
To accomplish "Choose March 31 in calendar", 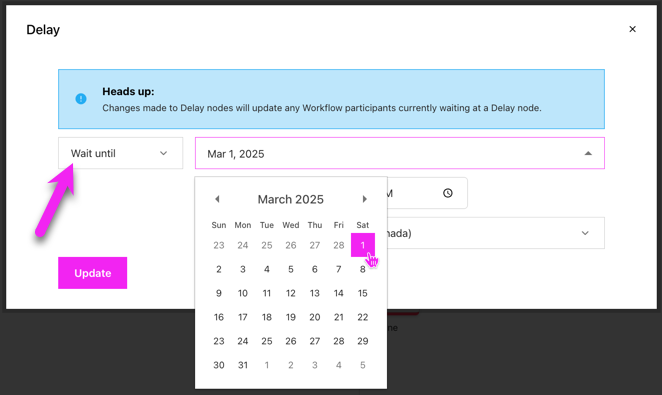I will (243, 365).
